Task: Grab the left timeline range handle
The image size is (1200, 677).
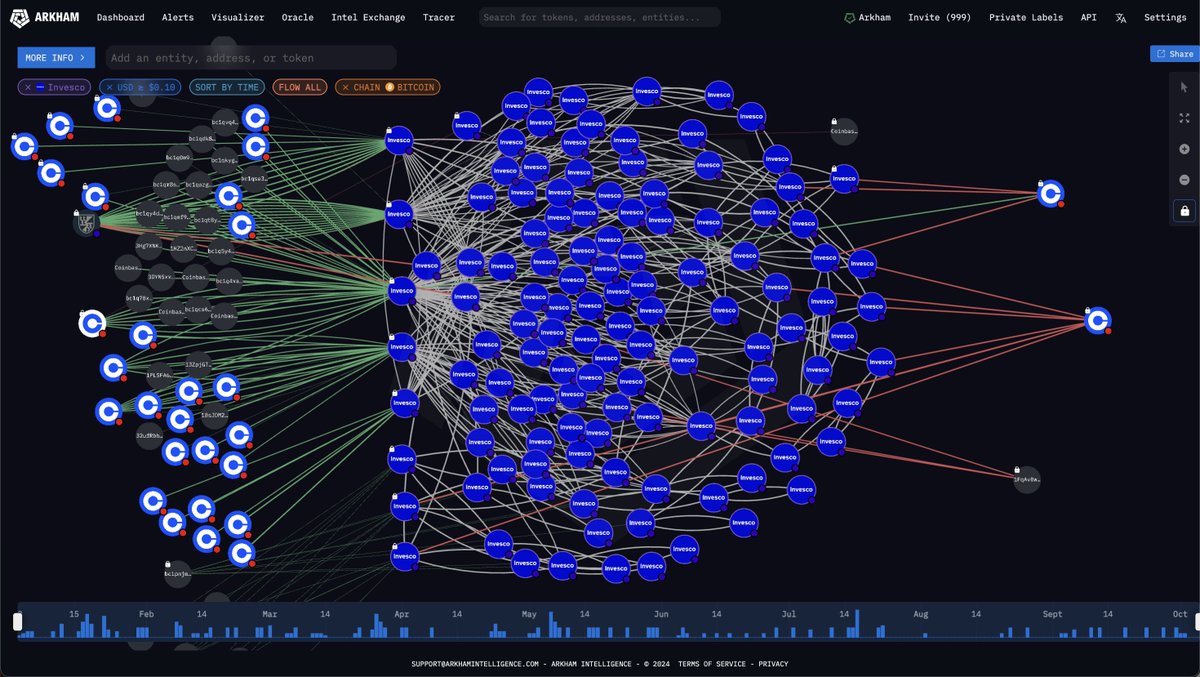Action: click(17, 622)
